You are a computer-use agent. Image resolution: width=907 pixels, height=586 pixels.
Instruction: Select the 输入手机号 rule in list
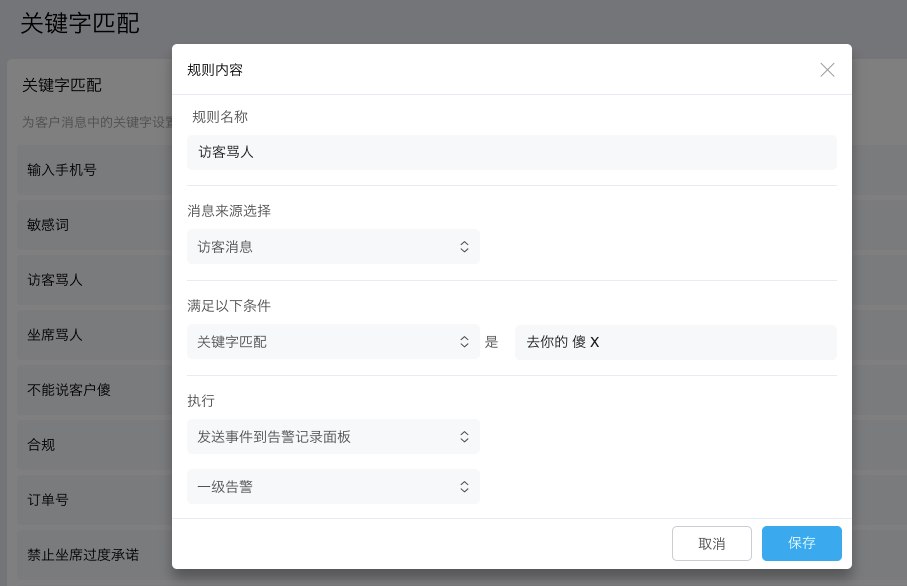pos(62,170)
